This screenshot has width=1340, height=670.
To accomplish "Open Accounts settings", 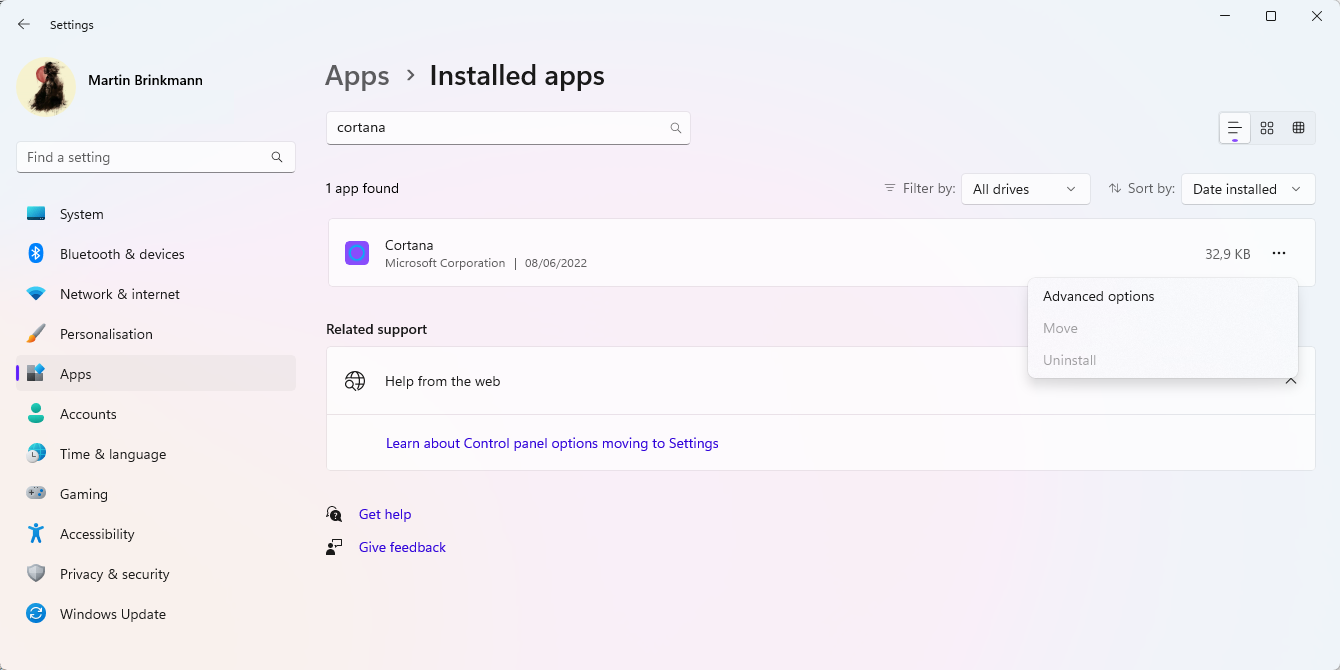I will [156, 414].
